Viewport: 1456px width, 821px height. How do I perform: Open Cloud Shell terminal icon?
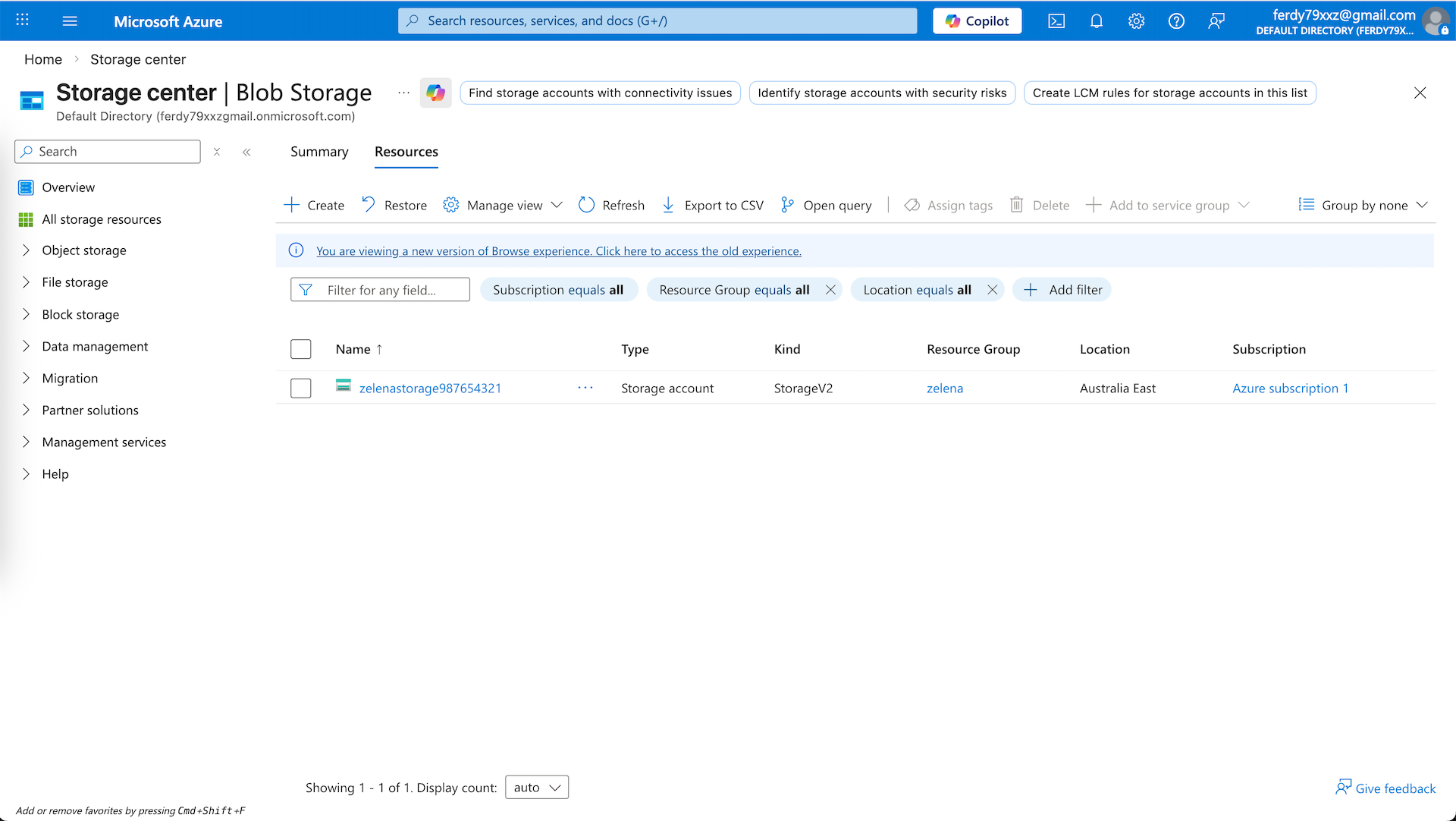point(1056,21)
